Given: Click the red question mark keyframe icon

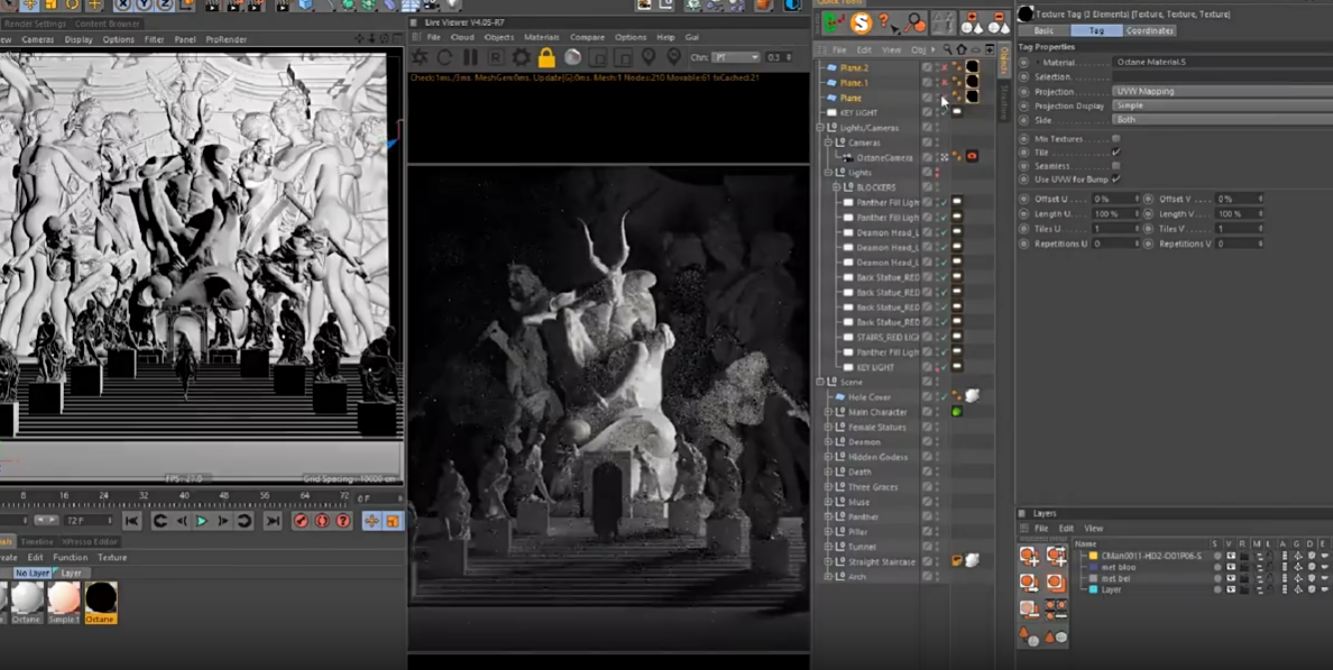Looking at the screenshot, I should tap(343, 521).
